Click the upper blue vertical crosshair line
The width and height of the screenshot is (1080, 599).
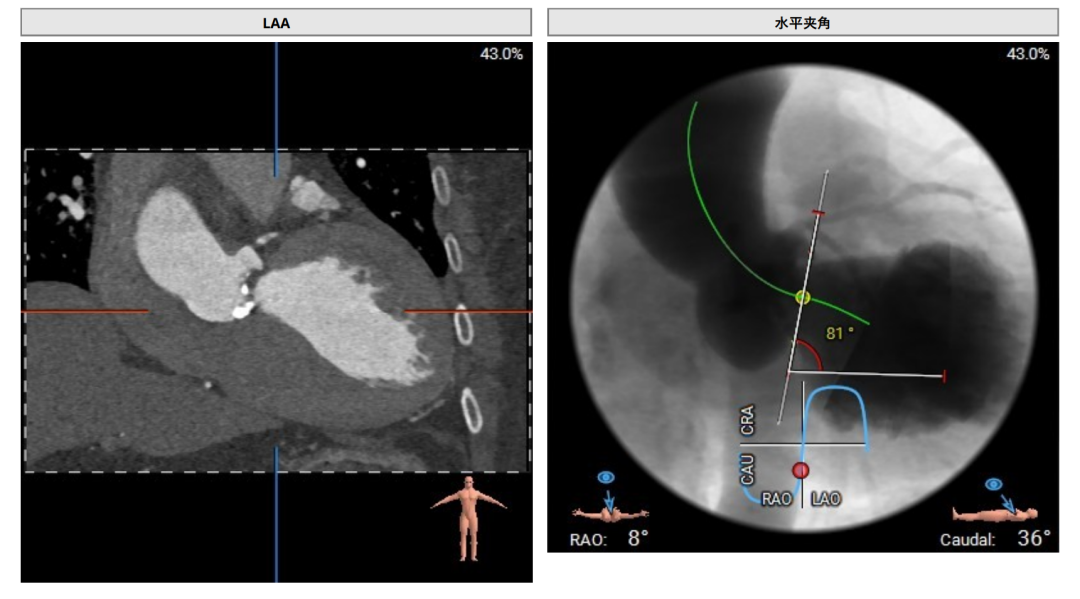coord(276,109)
